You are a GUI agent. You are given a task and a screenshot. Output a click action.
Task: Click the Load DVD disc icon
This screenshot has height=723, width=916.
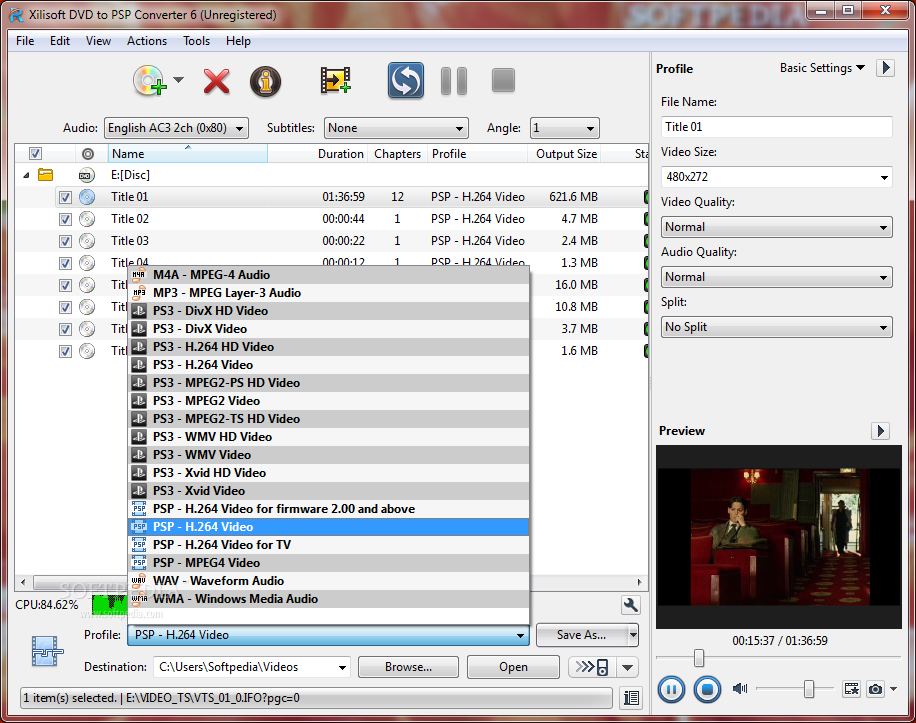tap(150, 81)
